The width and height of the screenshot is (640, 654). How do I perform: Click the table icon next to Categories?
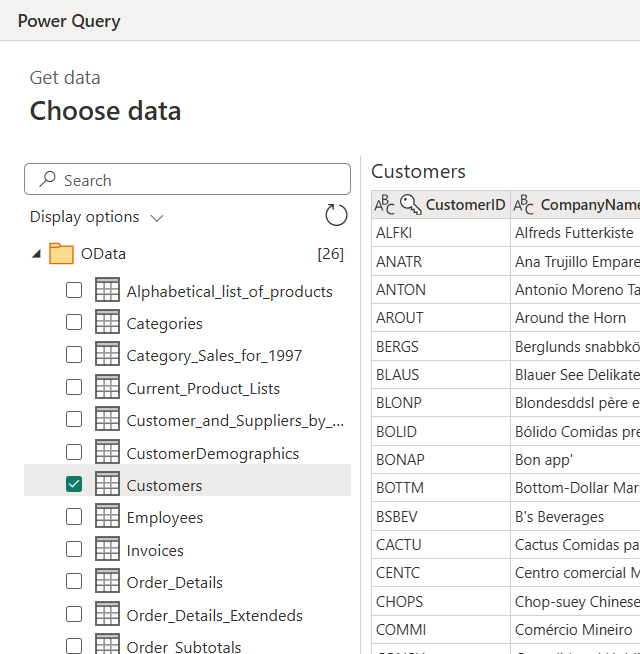[x=107, y=323]
